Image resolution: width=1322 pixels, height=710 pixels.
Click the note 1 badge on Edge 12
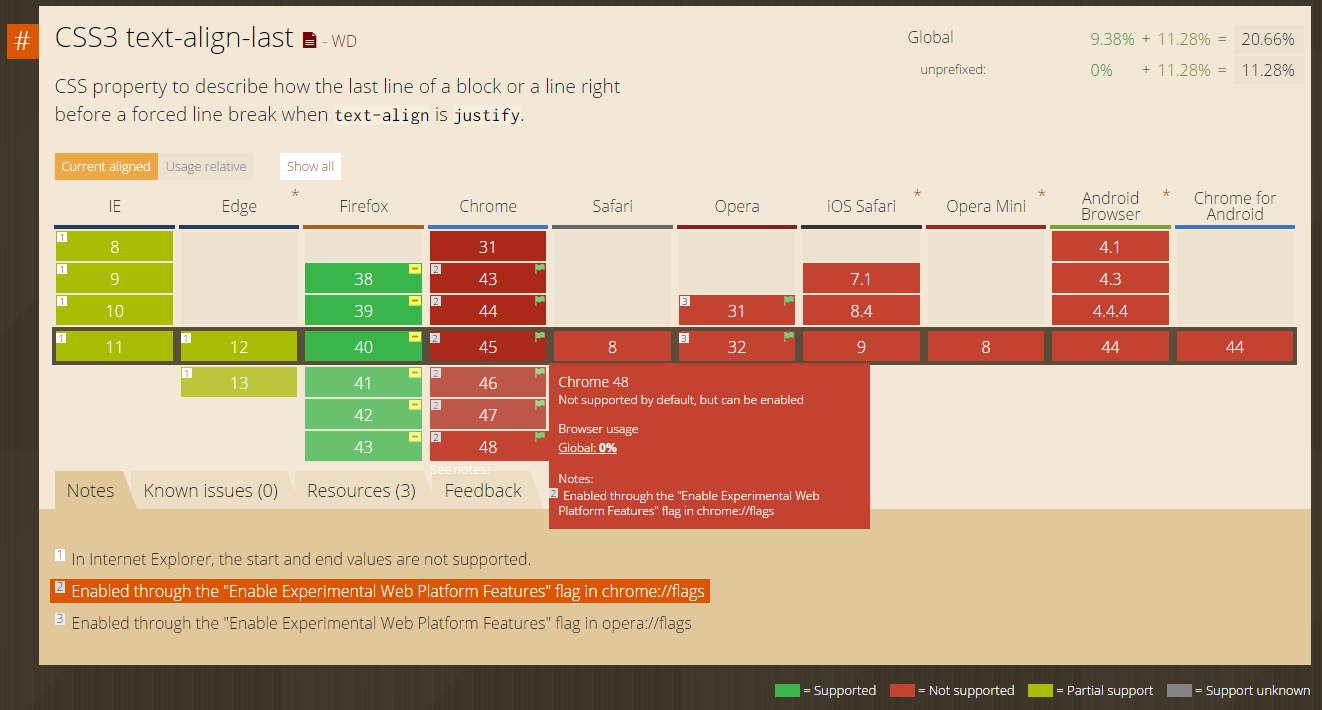(x=186, y=338)
